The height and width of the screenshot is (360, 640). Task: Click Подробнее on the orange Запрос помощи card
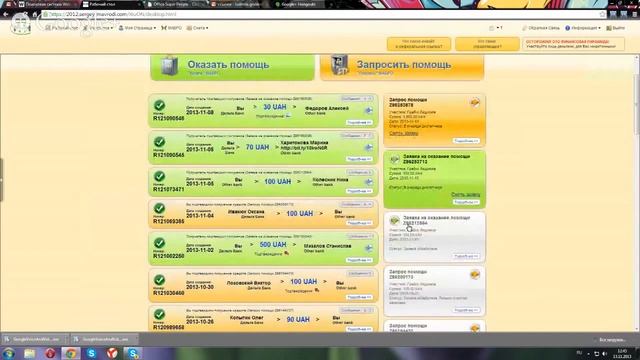tap(466, 141)
